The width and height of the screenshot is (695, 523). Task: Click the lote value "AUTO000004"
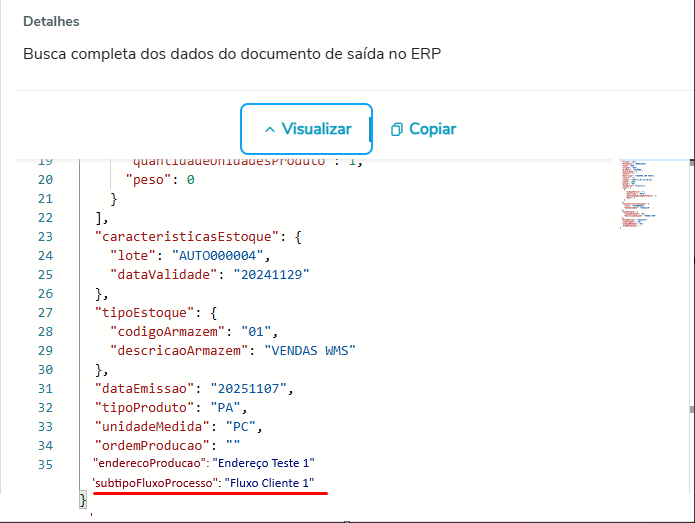[217, 256]
